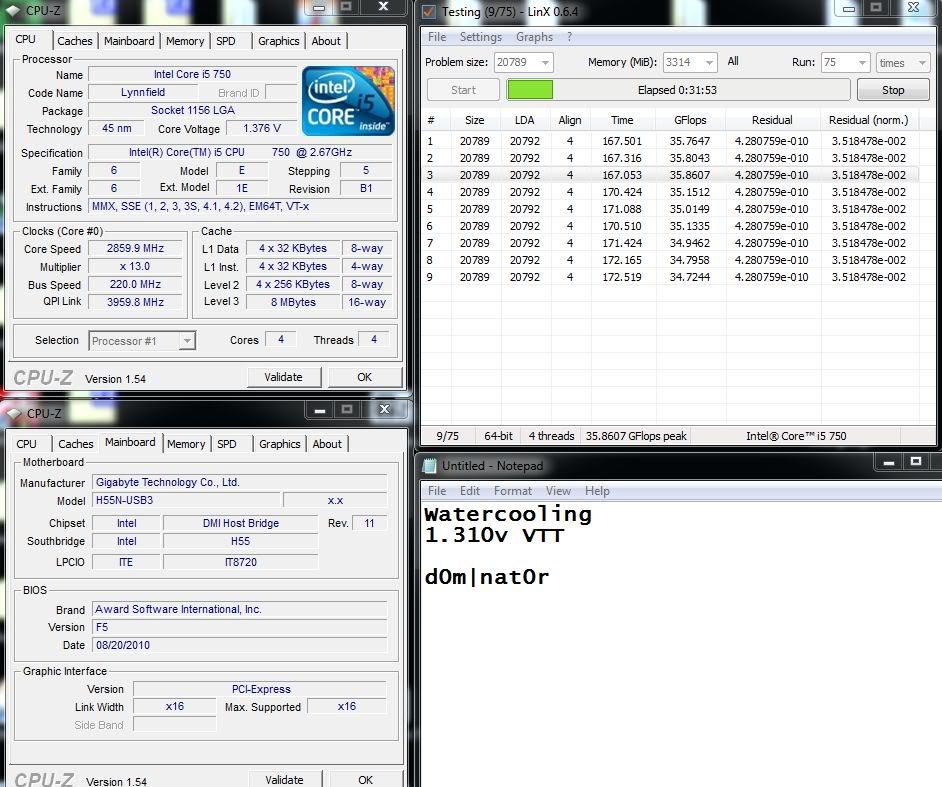The width and height of the screenshot is (942, 787).
Task: Open About tab in the CPU-Z processor window
Action: click(x=326, y=41)
